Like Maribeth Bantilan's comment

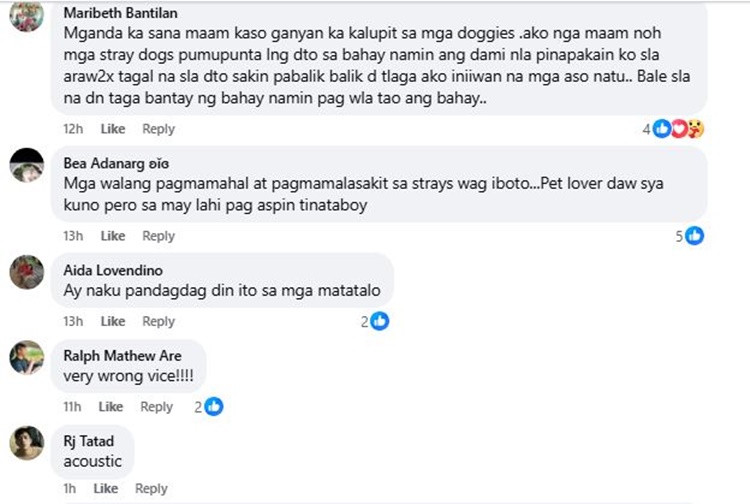coord(113,129)
